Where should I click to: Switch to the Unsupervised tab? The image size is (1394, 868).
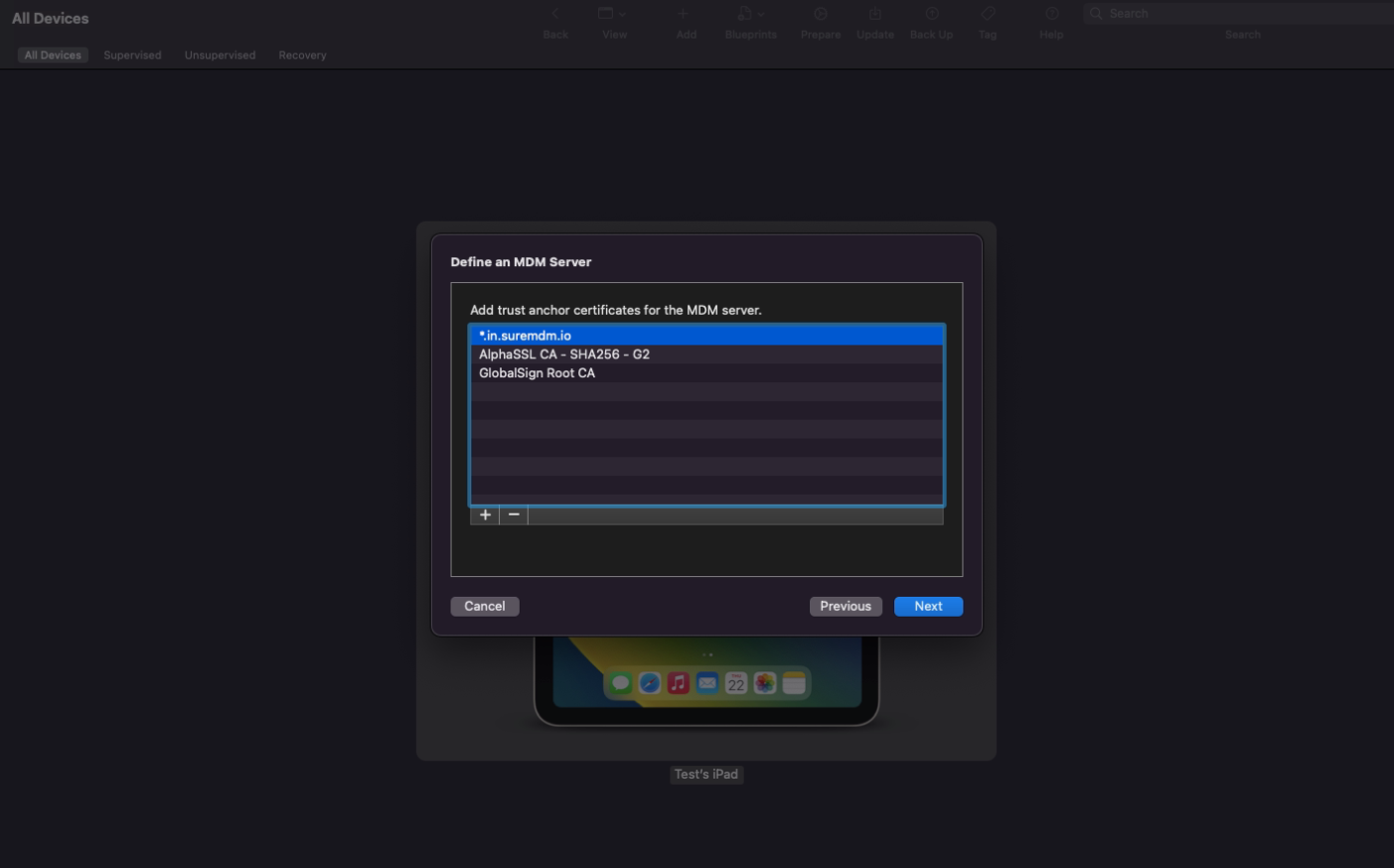pyautogui.click(x=220, y=56)
